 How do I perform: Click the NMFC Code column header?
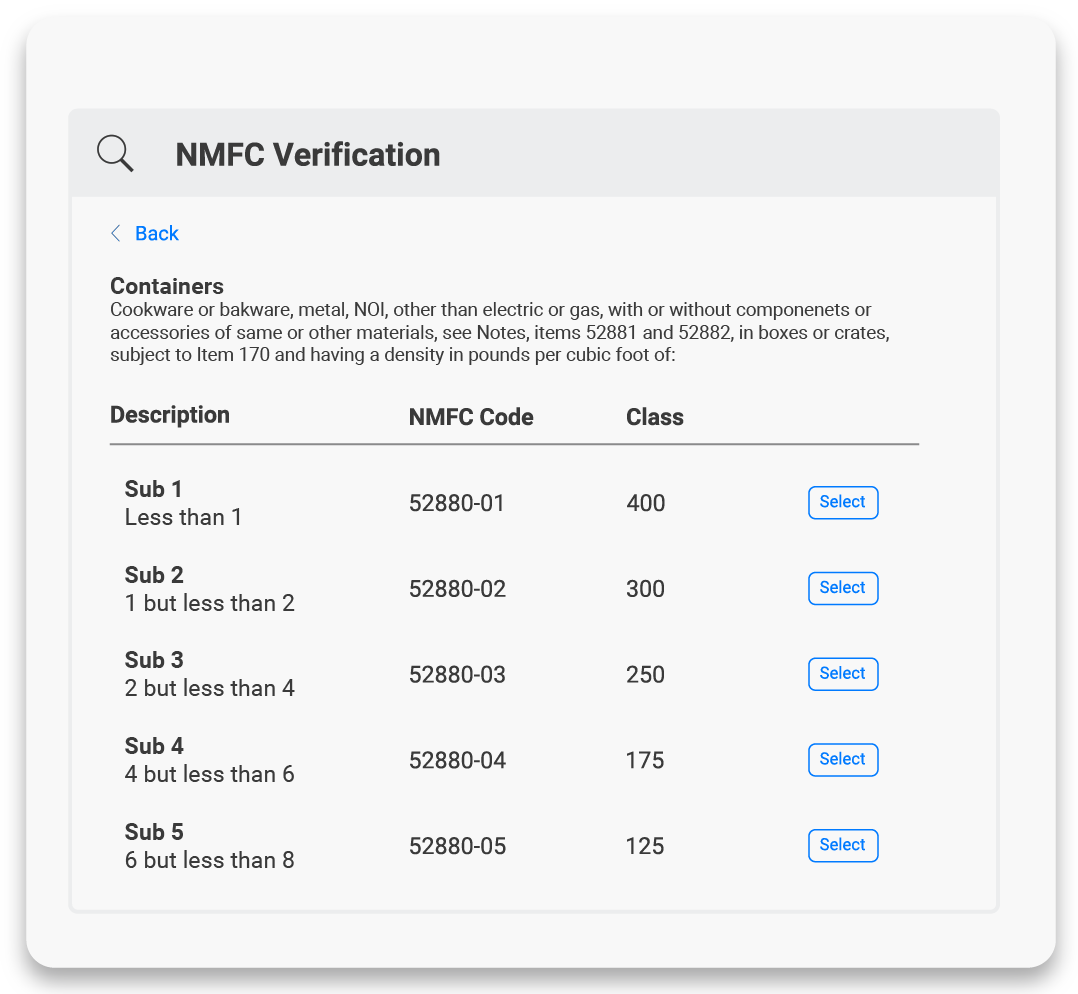click(x=471, y=417)
